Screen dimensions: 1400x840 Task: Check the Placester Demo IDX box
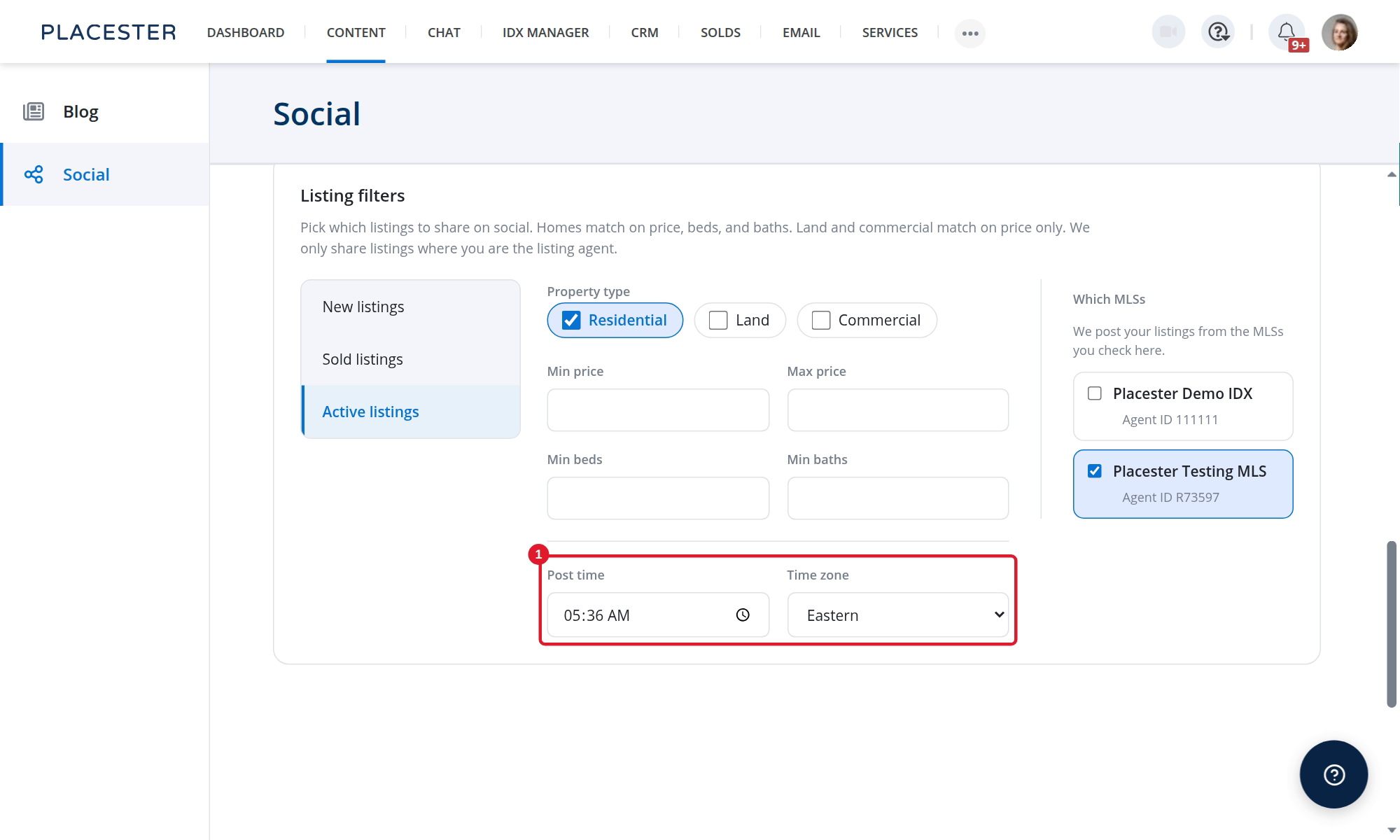(1095, 393)
